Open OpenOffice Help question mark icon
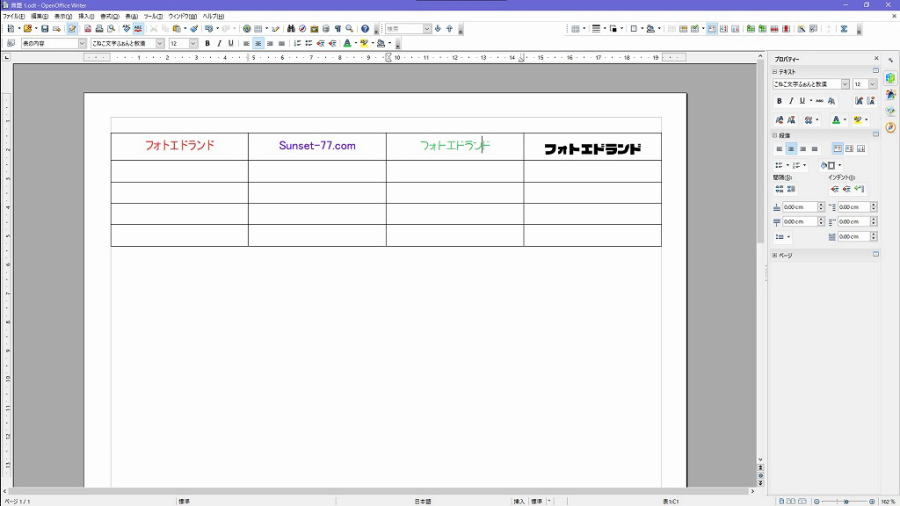Viewport: 900px width, 506px height. coord(364,29)
